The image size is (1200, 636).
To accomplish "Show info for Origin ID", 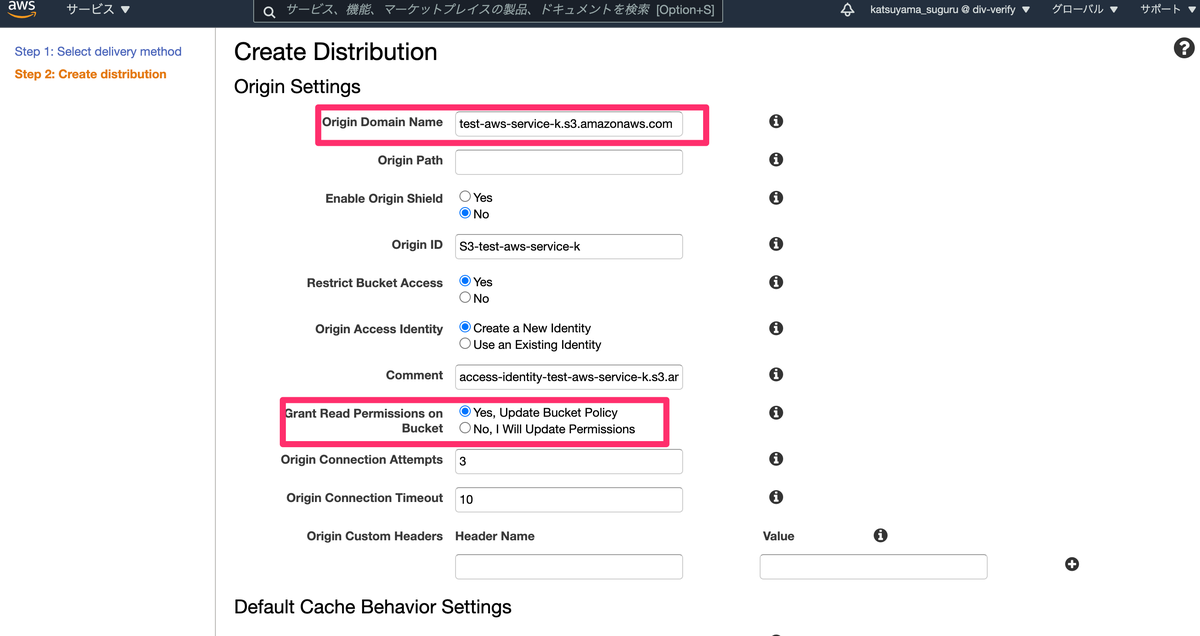I will (x=775, y=243).
